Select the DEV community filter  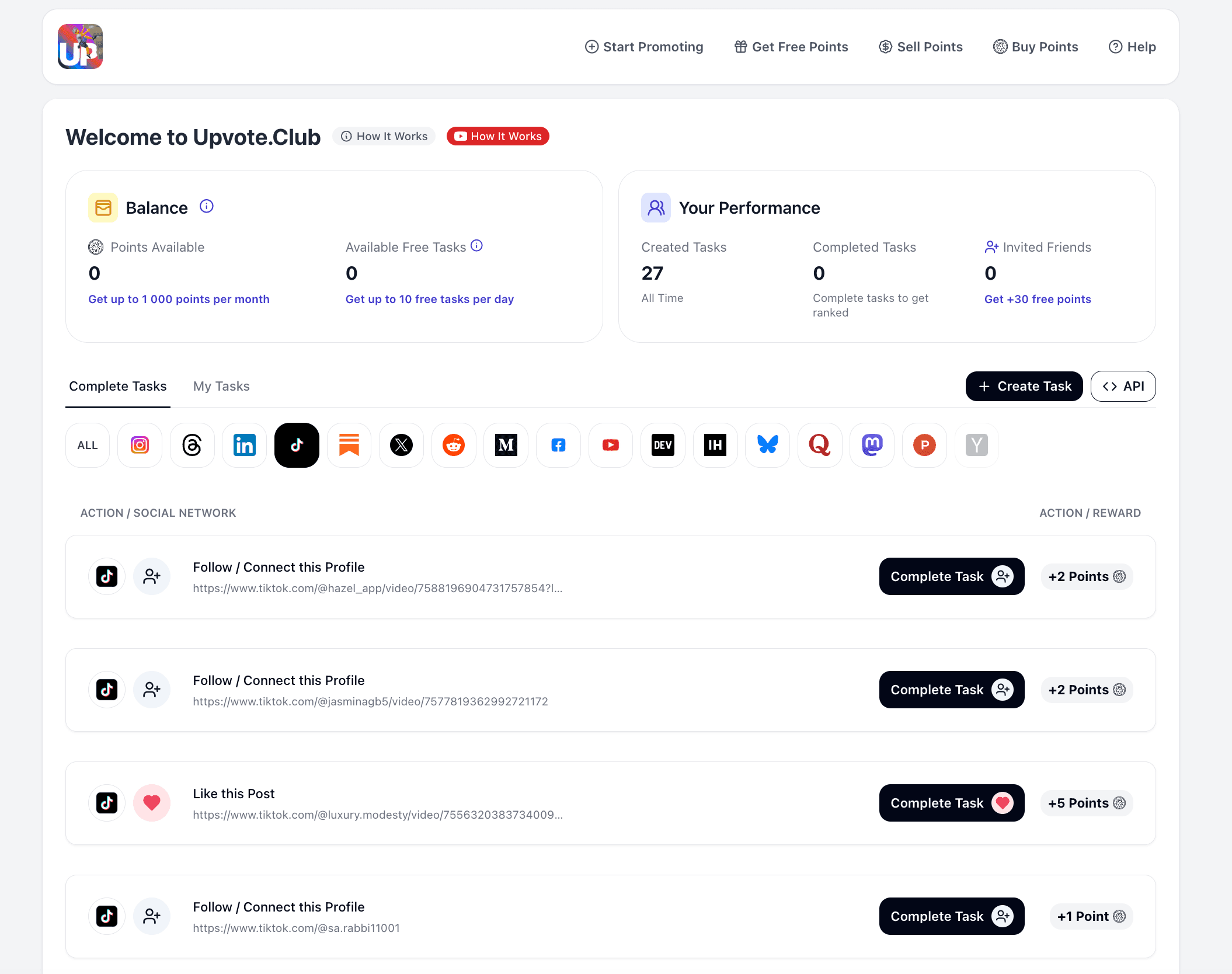pyautogui.click(x=663, y=445)
